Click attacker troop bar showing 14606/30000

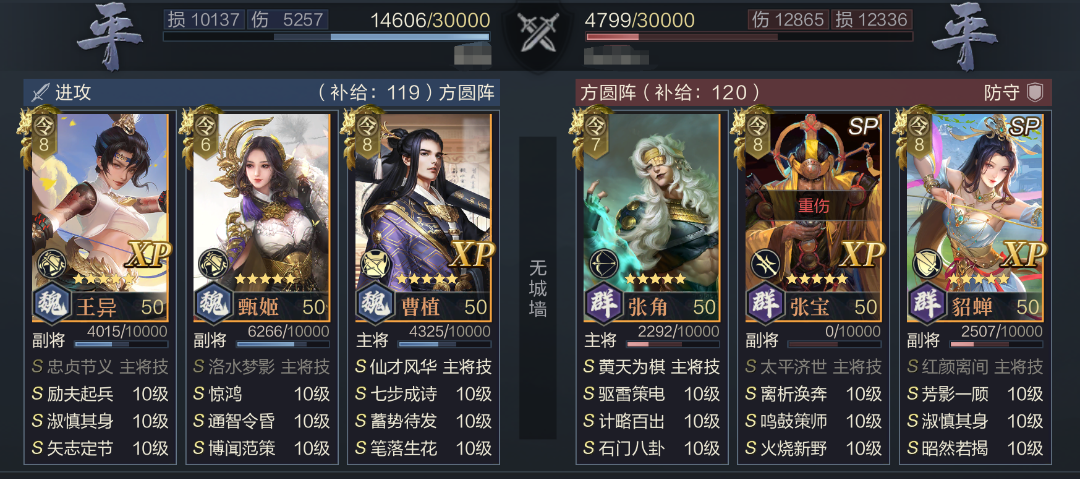pyautogui.click(x=326, y=37)
